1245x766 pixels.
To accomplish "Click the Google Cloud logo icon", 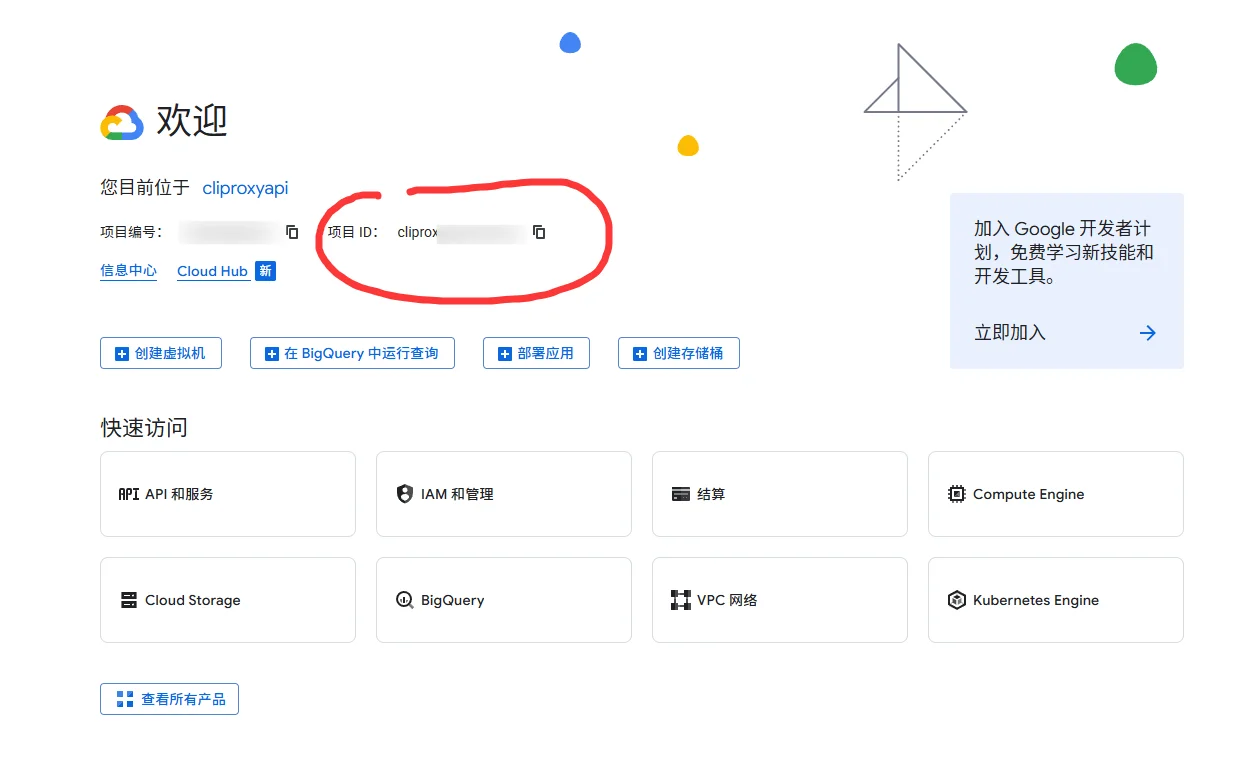I will pos(122,122).
